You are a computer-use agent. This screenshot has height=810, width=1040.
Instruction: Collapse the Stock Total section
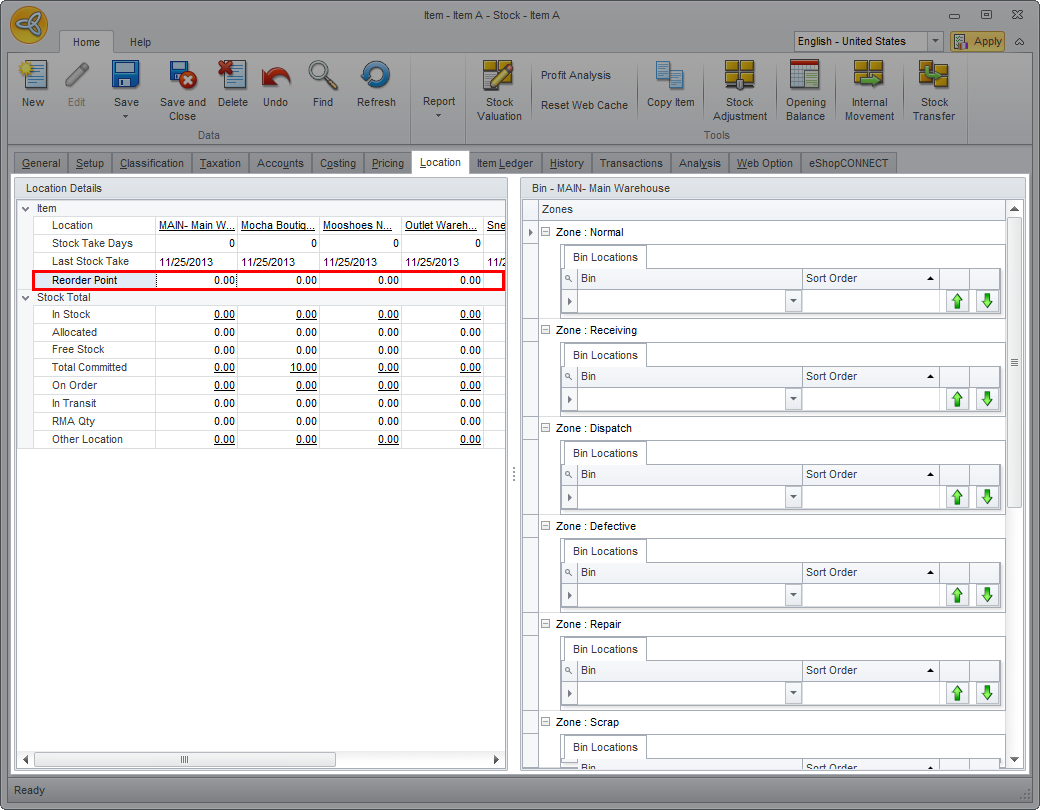click(26, 297)
